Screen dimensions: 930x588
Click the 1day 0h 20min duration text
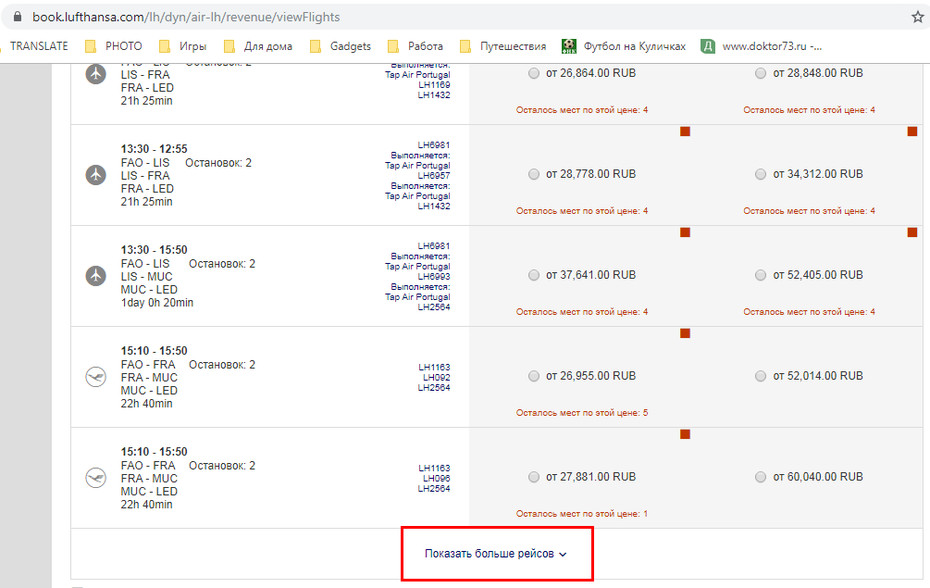point(157,303)
